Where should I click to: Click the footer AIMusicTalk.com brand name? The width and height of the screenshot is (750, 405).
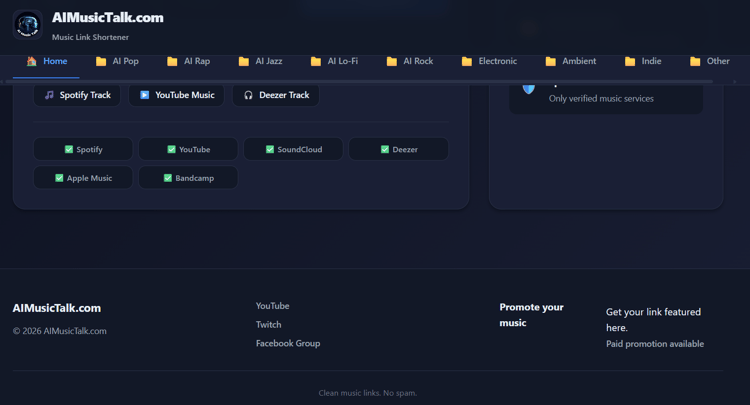pos(57,308)
